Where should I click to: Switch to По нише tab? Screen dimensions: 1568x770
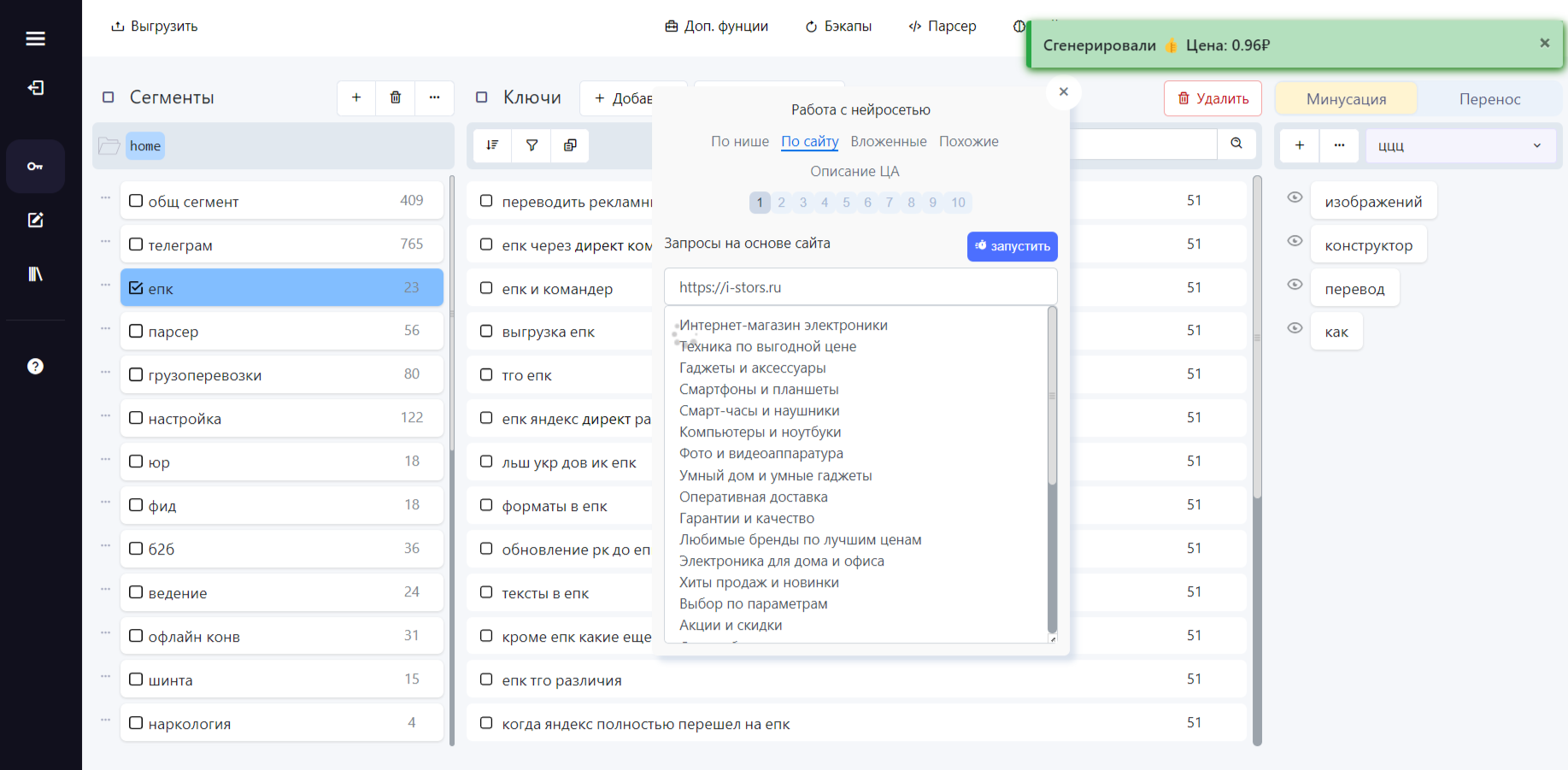740,141
